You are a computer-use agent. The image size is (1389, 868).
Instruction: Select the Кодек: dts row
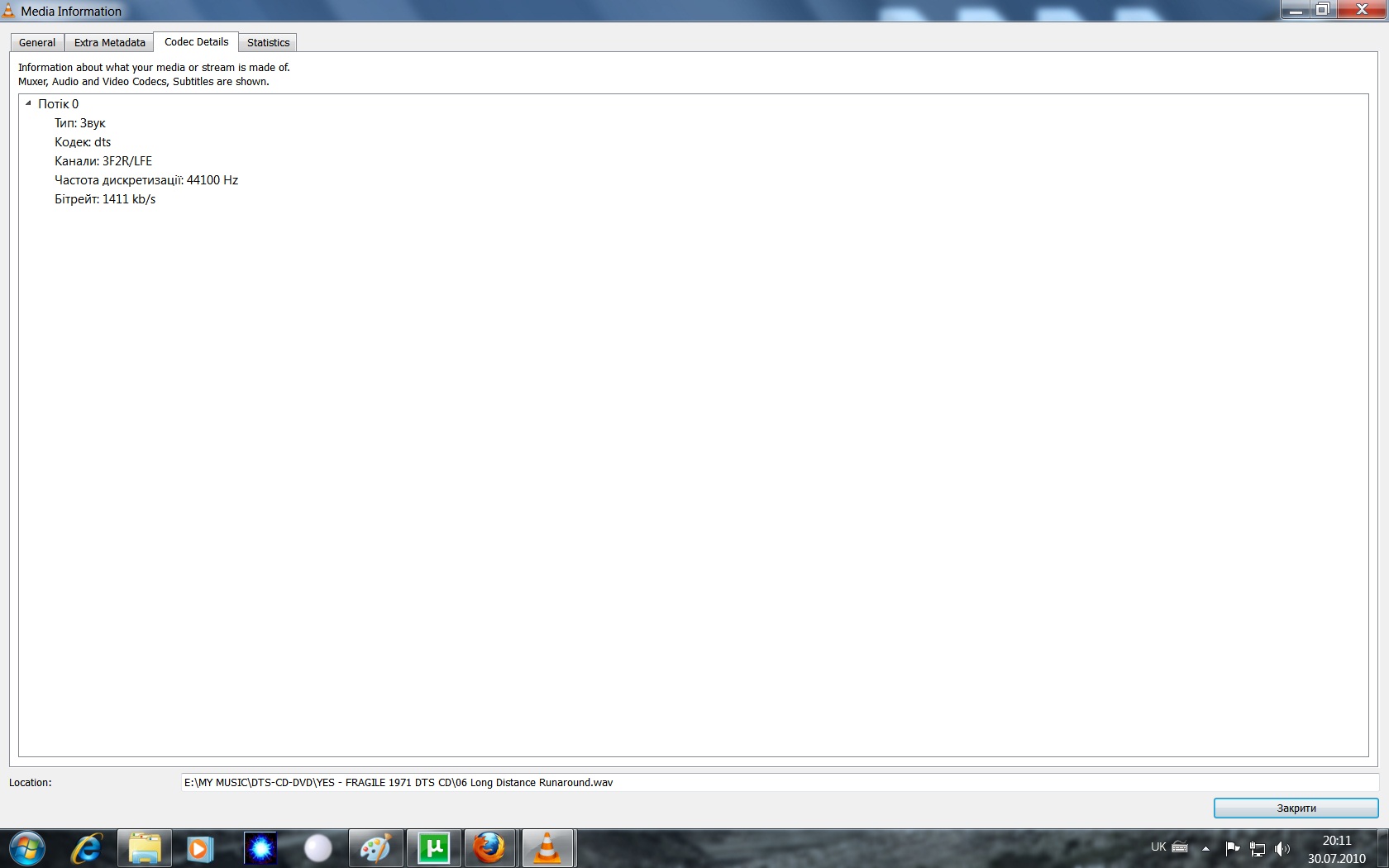pos(83,142)
